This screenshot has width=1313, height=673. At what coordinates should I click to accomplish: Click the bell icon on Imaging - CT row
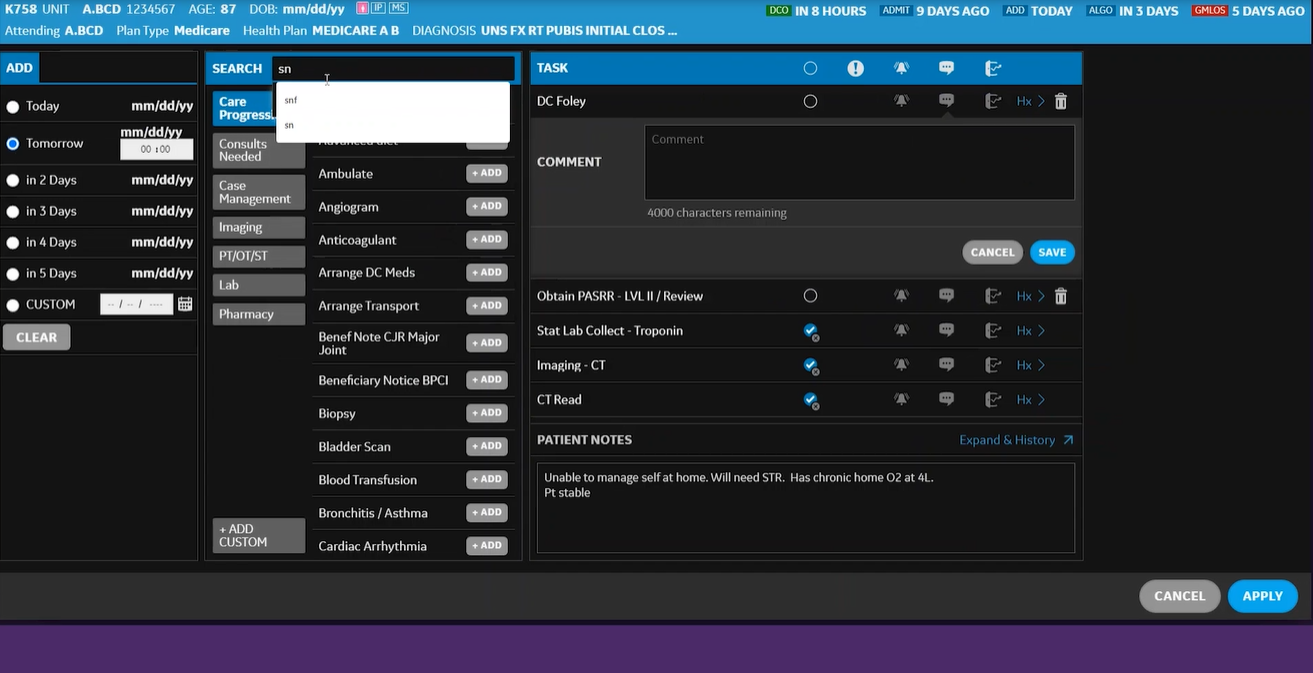pos(901,365)
